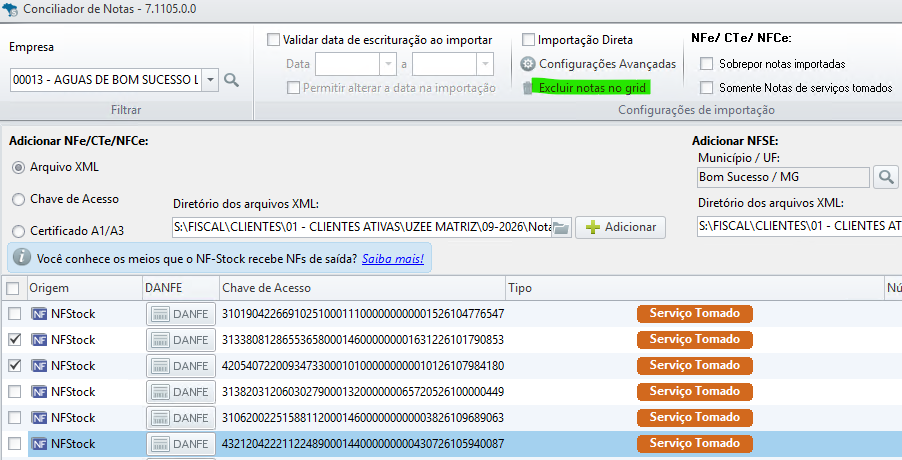The height and width of the screenshot is (460, 902).
Task: Click NFStock icon in row ending 720526100000449
Action: point(39,392)
